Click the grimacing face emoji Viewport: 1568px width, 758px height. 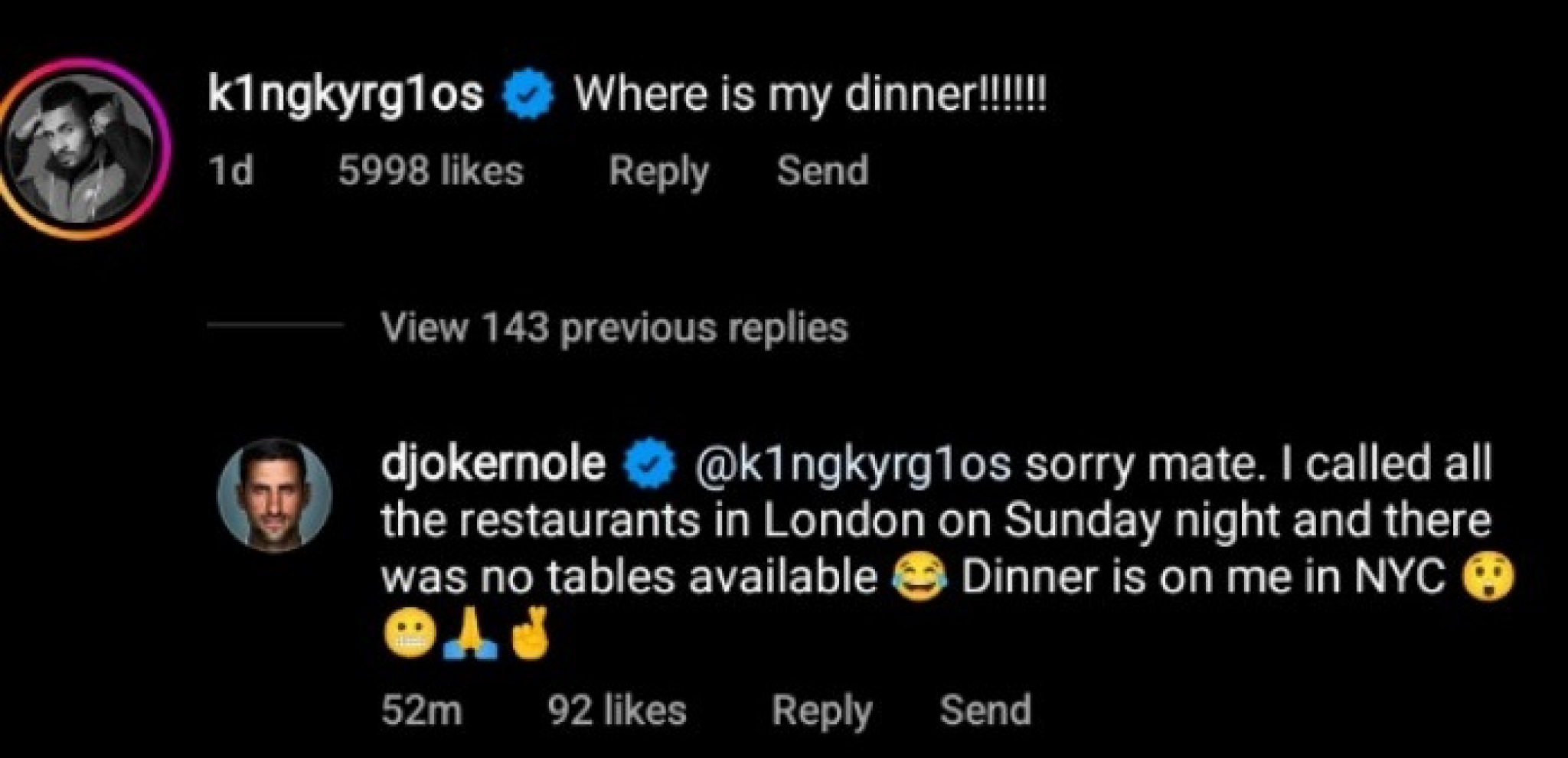[x=410, y=638]
